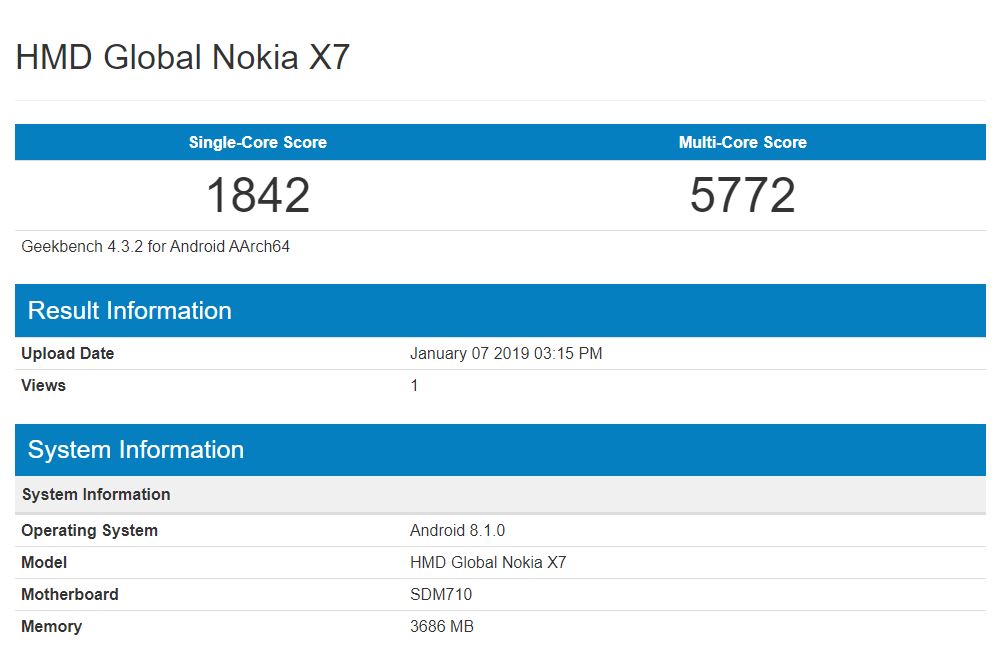Click "HMD Global Nokia X7" in the Model row
994x662 pixels.
click(488, 562)
